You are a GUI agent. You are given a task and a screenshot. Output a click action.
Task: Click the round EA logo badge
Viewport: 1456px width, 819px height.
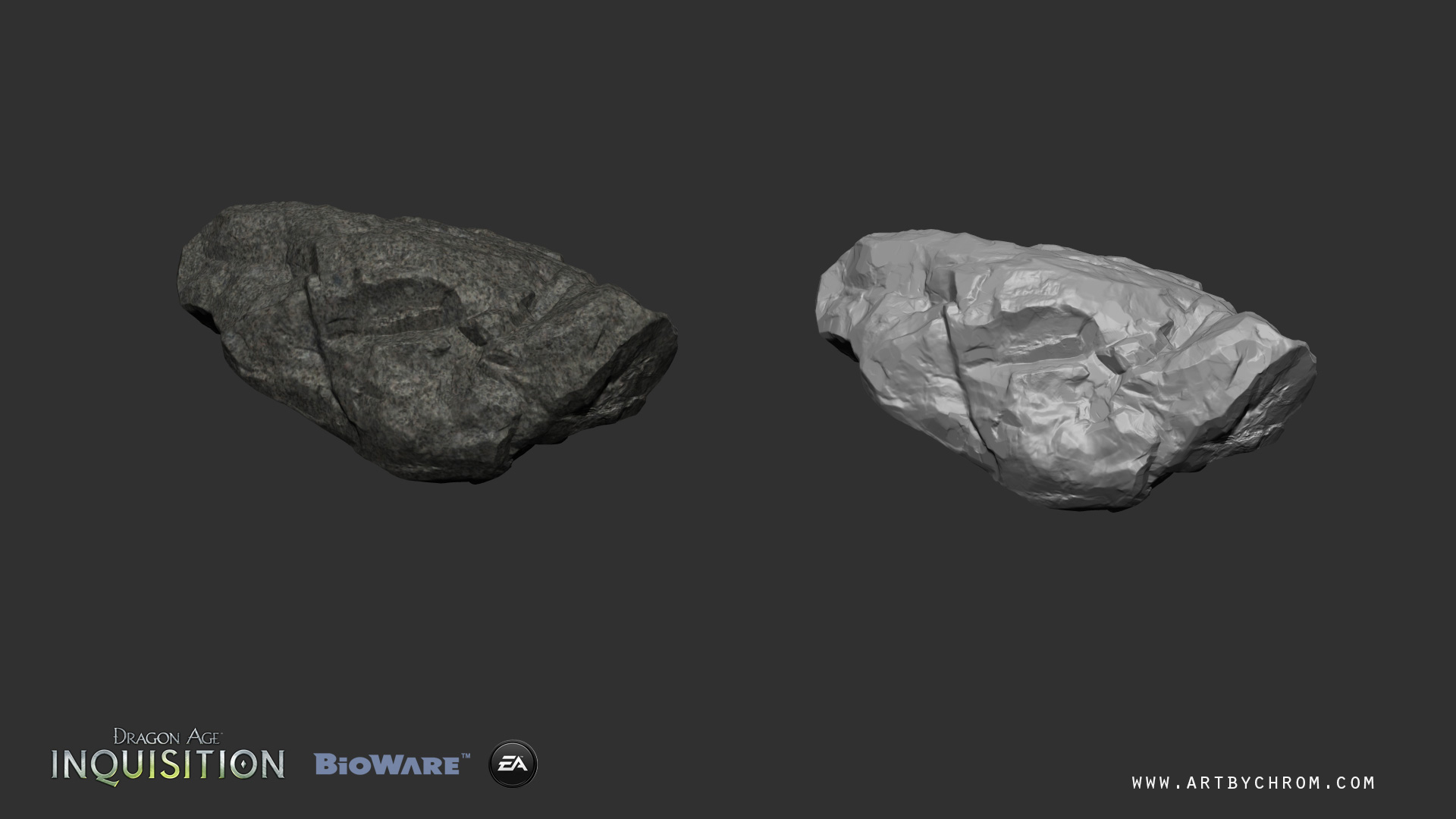(x=513, y=764)
